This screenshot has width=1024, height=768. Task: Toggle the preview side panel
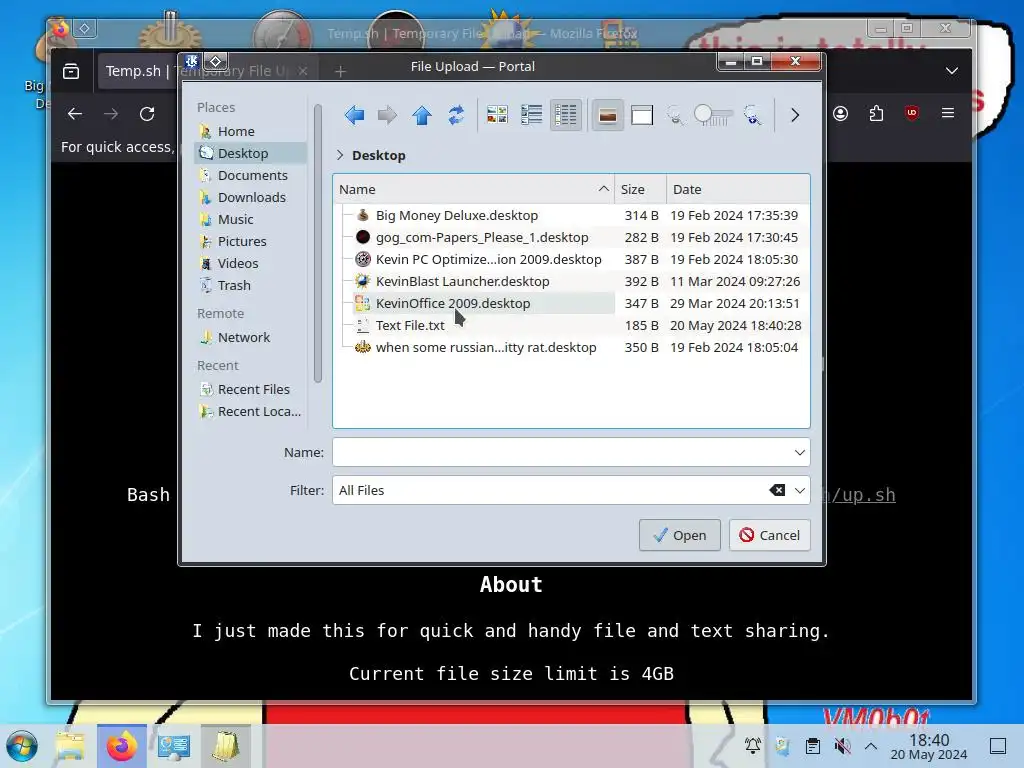click(642, 116)
